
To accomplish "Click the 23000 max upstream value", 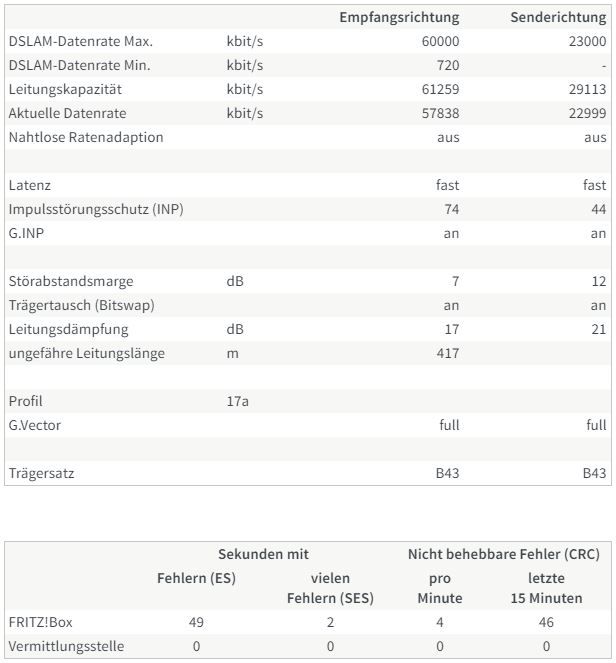I will point(587,41).
